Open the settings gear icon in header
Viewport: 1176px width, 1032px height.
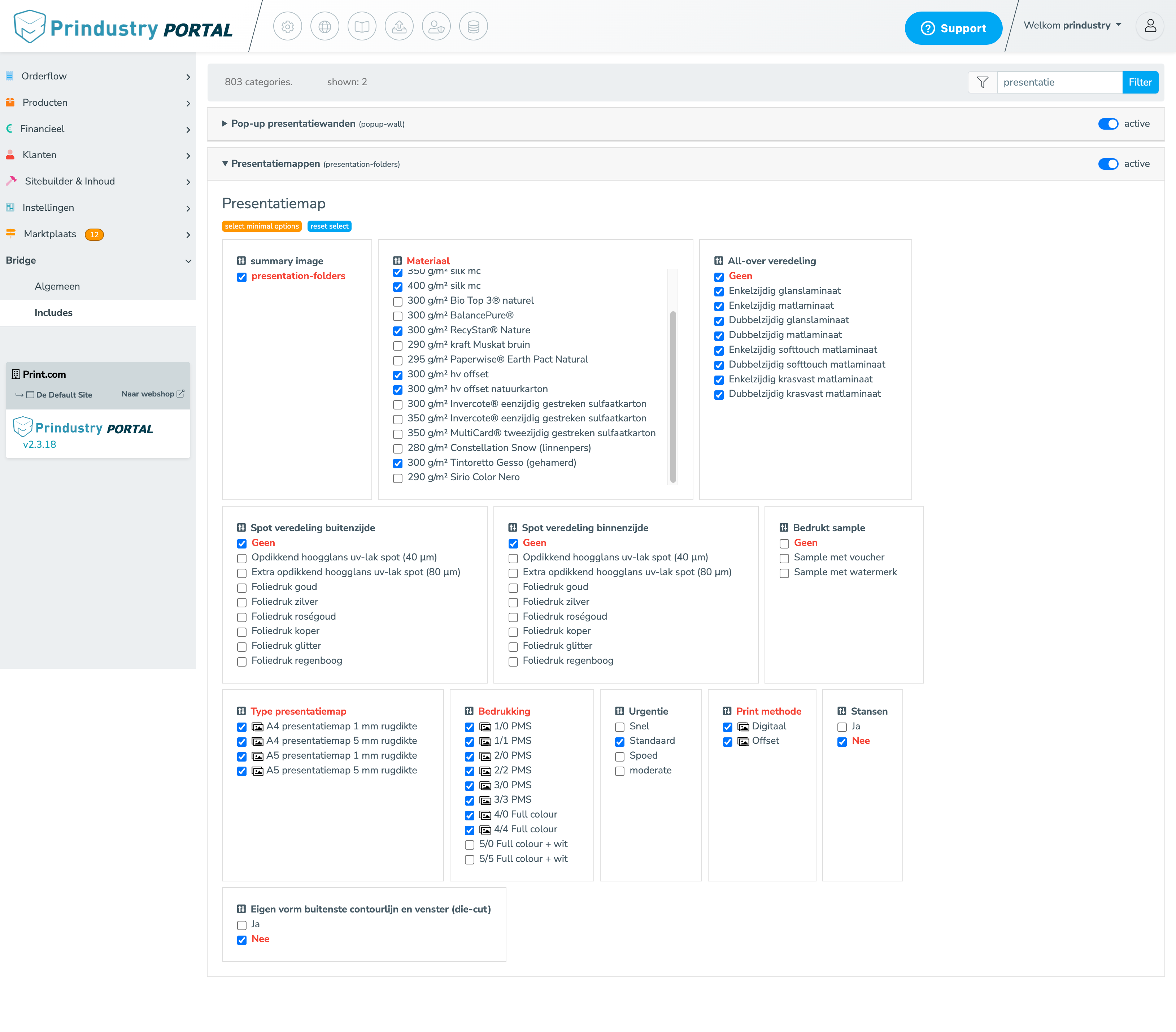click(x=287, y=26)
